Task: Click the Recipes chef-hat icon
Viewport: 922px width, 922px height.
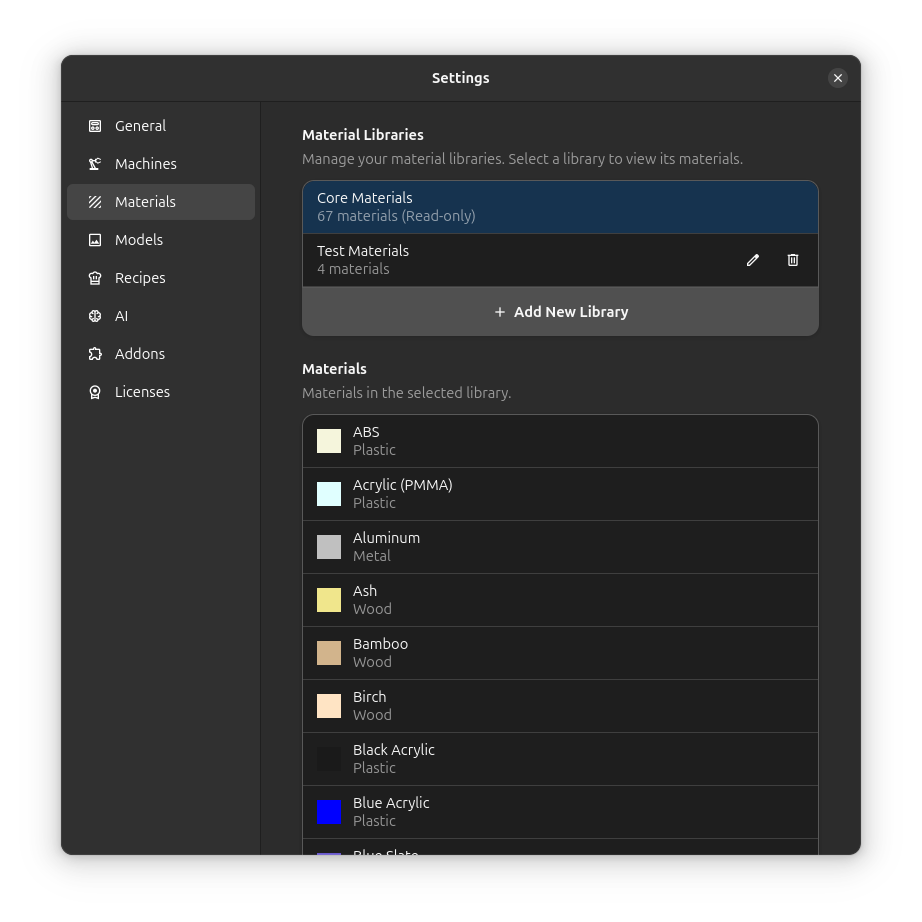Action: coord(95,278)
